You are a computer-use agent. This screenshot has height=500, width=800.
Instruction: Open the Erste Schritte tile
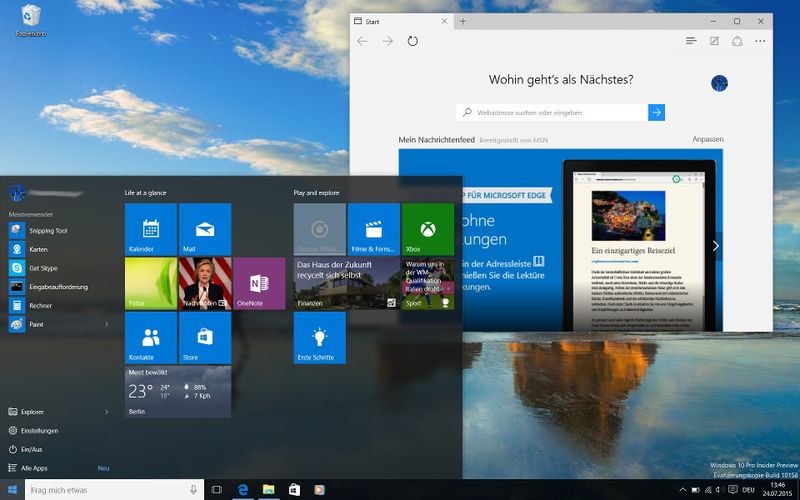[x=319, y=337]
